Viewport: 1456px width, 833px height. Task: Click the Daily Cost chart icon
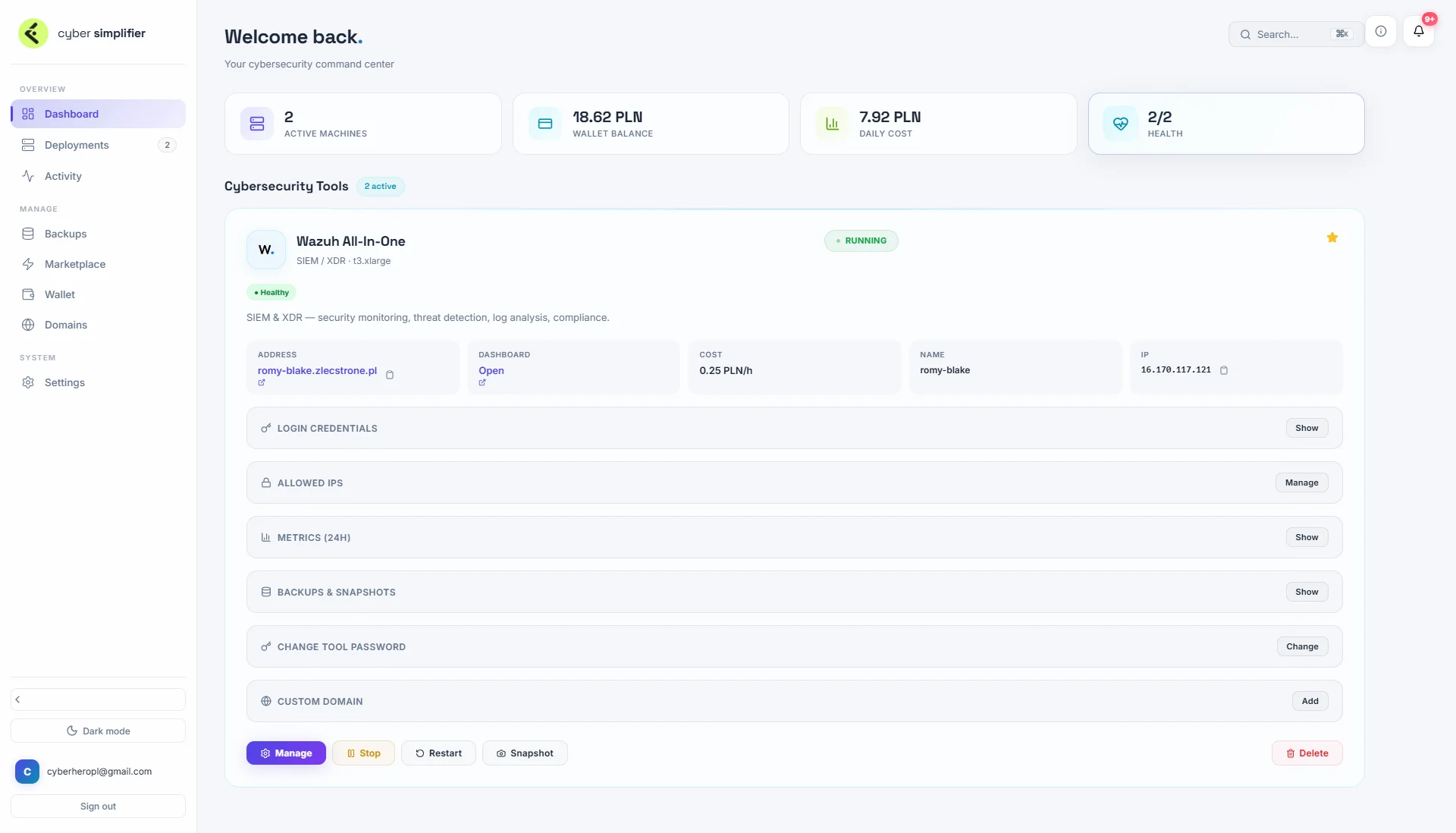click(833, 124)
